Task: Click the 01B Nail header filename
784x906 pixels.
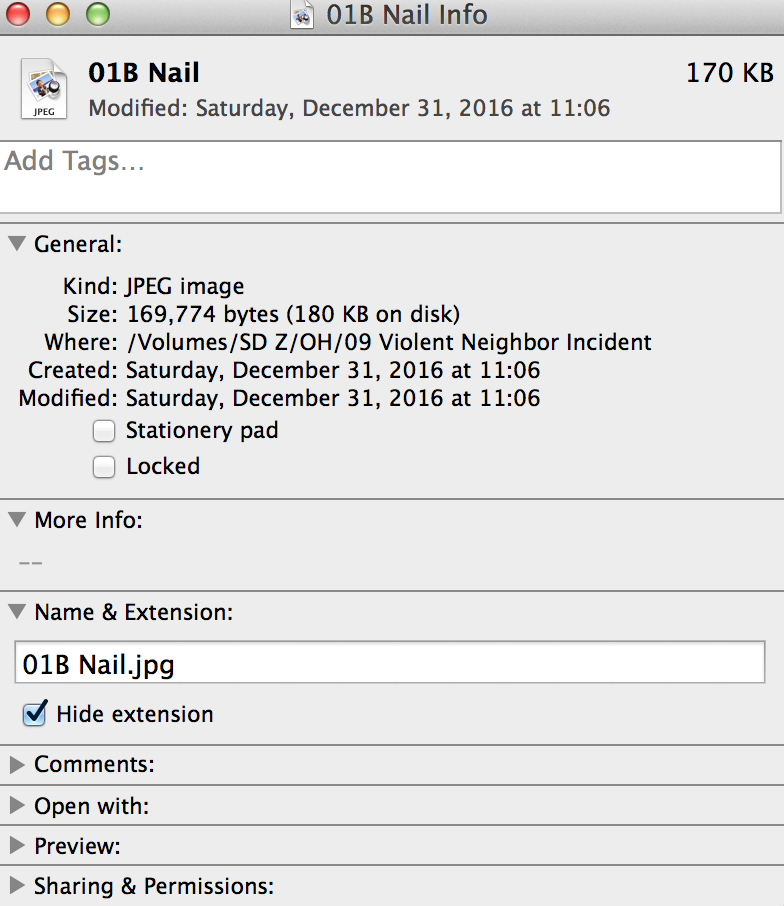Action: [144, 73]
